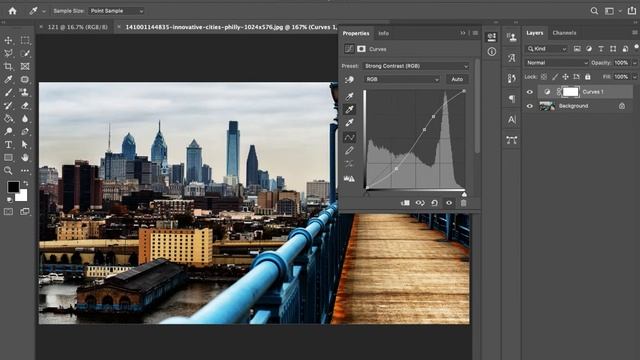Select the Blur droplet tool
Image resolution: width=640 pixels, height=360 pixels.
pyautogui.click(x=25, y=118)
